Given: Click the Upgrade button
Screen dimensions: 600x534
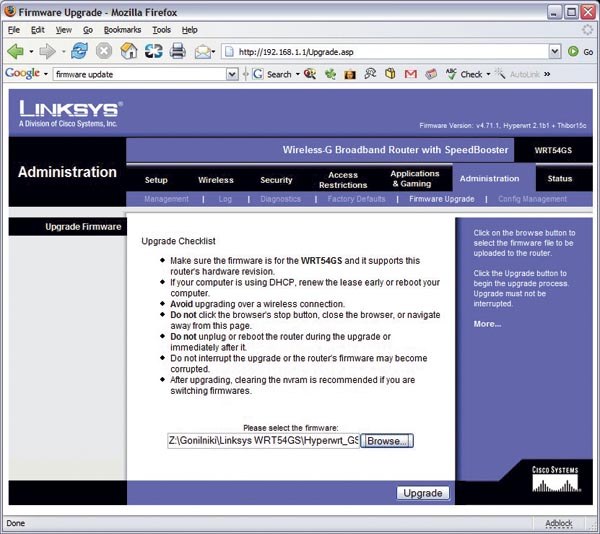Looking at the screenshot, I should (x=423, y=493).
